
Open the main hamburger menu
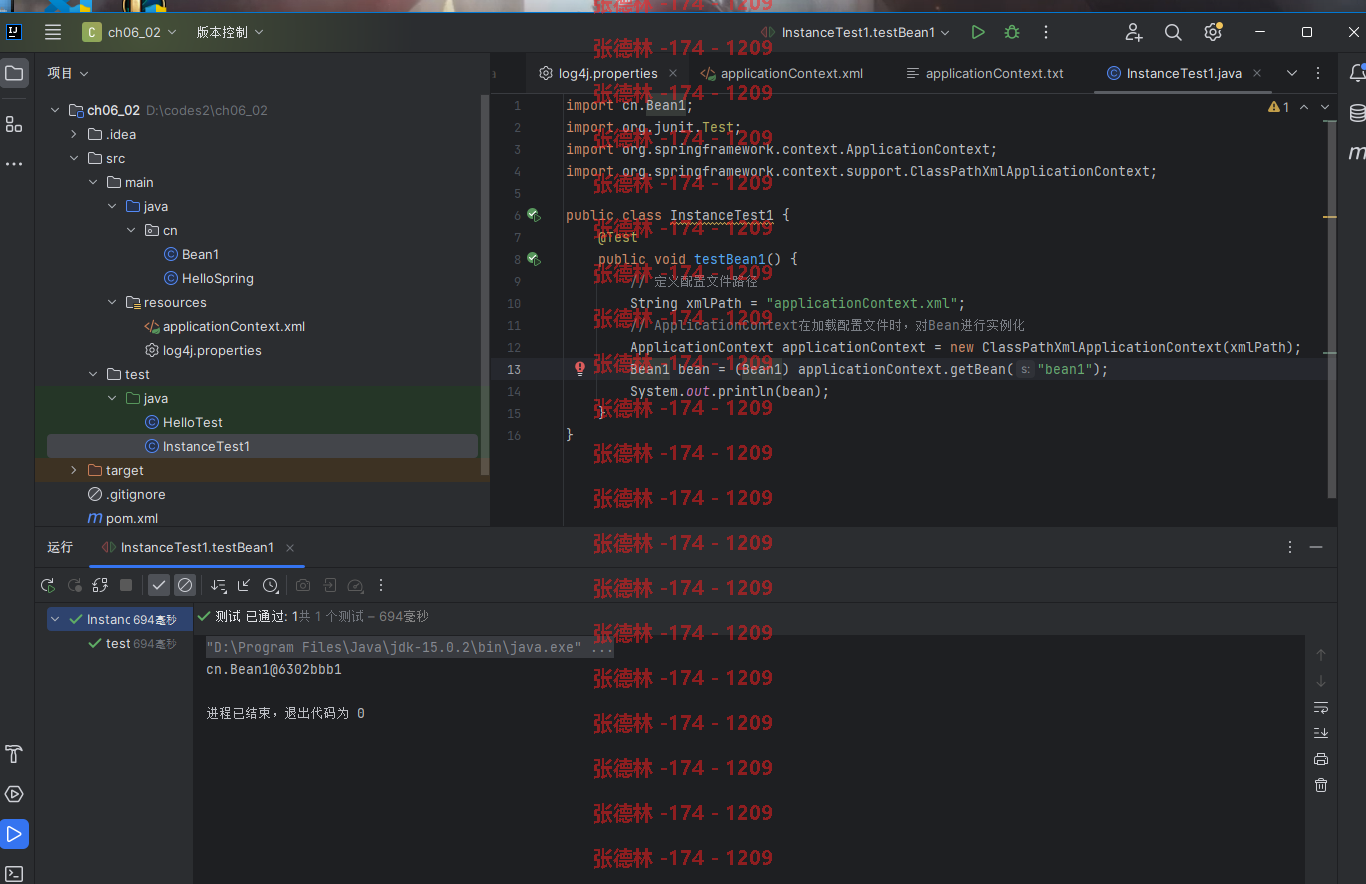click(x=53, y=32)
